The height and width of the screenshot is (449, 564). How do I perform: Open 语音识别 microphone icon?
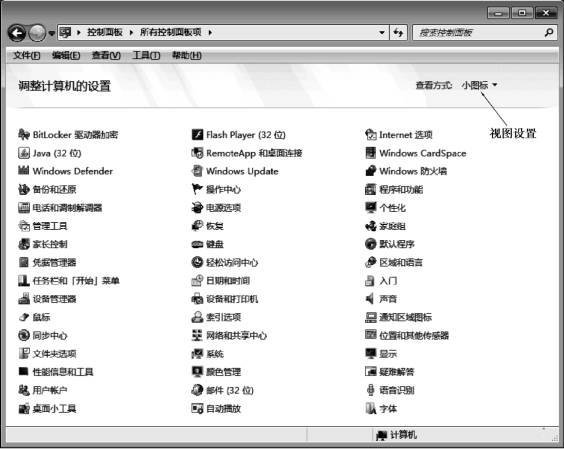(x=370, y=390)
